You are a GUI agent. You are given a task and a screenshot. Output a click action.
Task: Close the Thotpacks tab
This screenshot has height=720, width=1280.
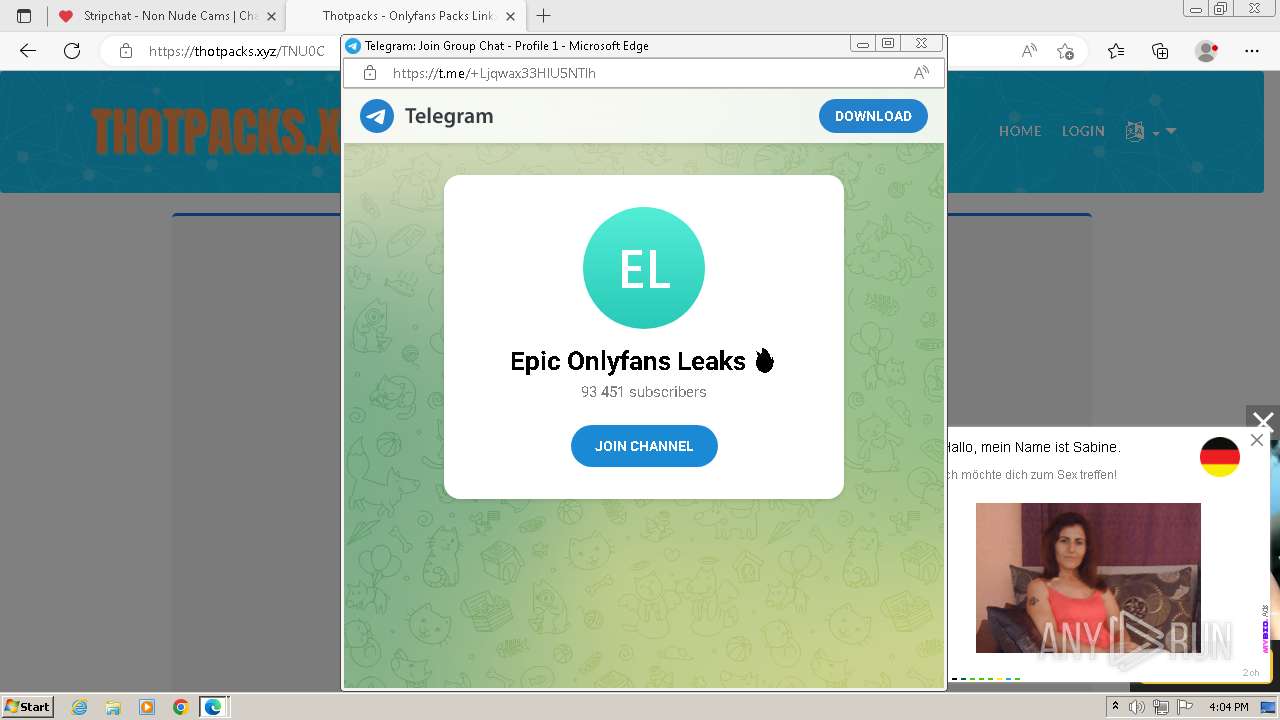click(510, 16)
